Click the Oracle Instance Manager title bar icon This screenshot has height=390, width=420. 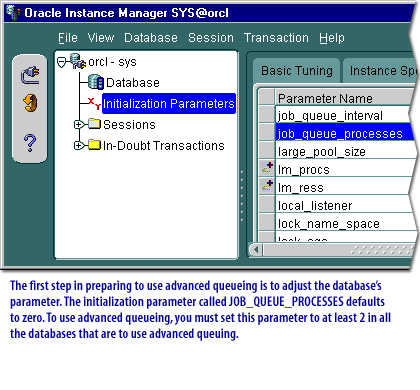click(13, 13)
